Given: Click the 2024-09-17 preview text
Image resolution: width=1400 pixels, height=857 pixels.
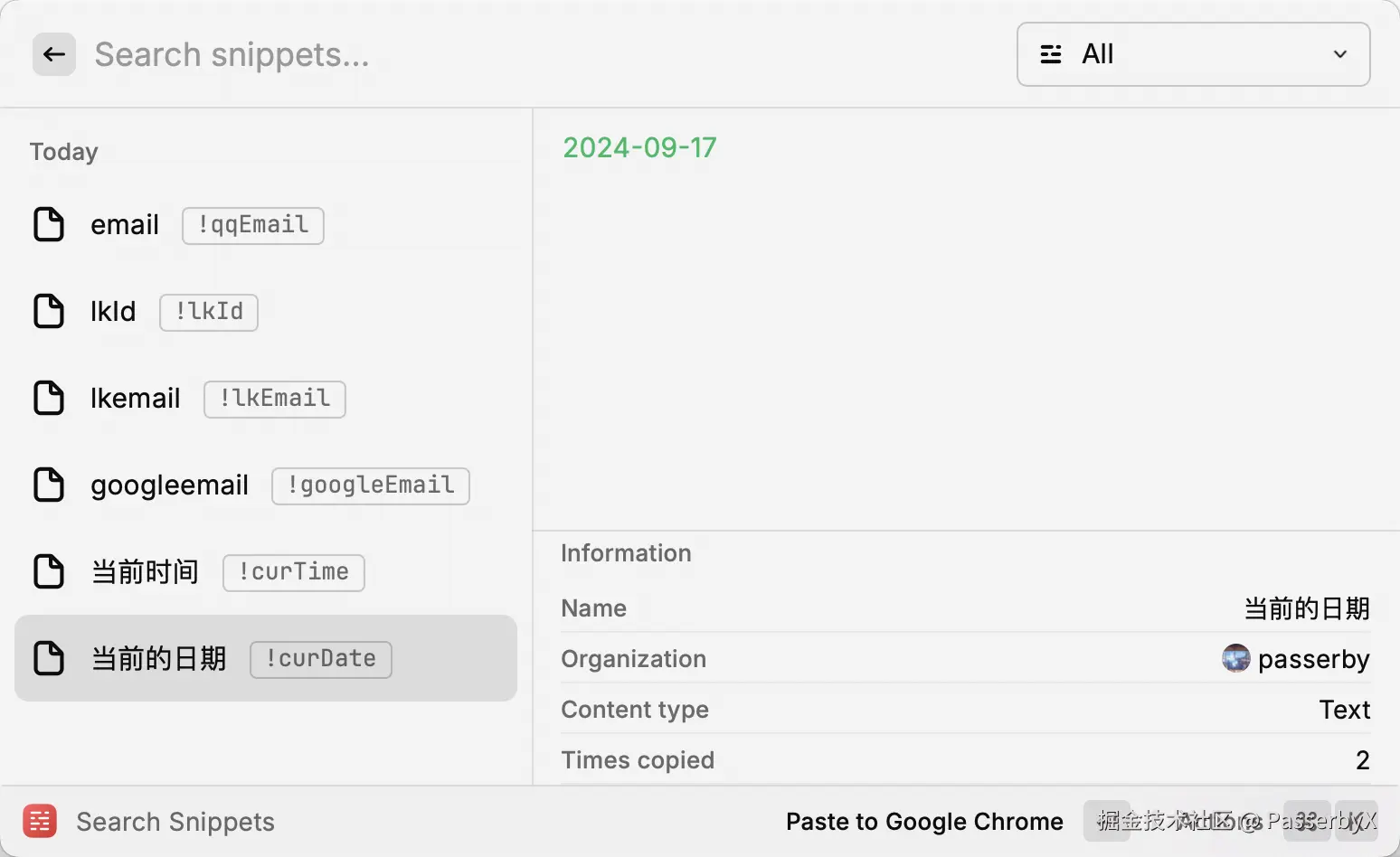Looking at the screenshot, I should coord(639,147).
